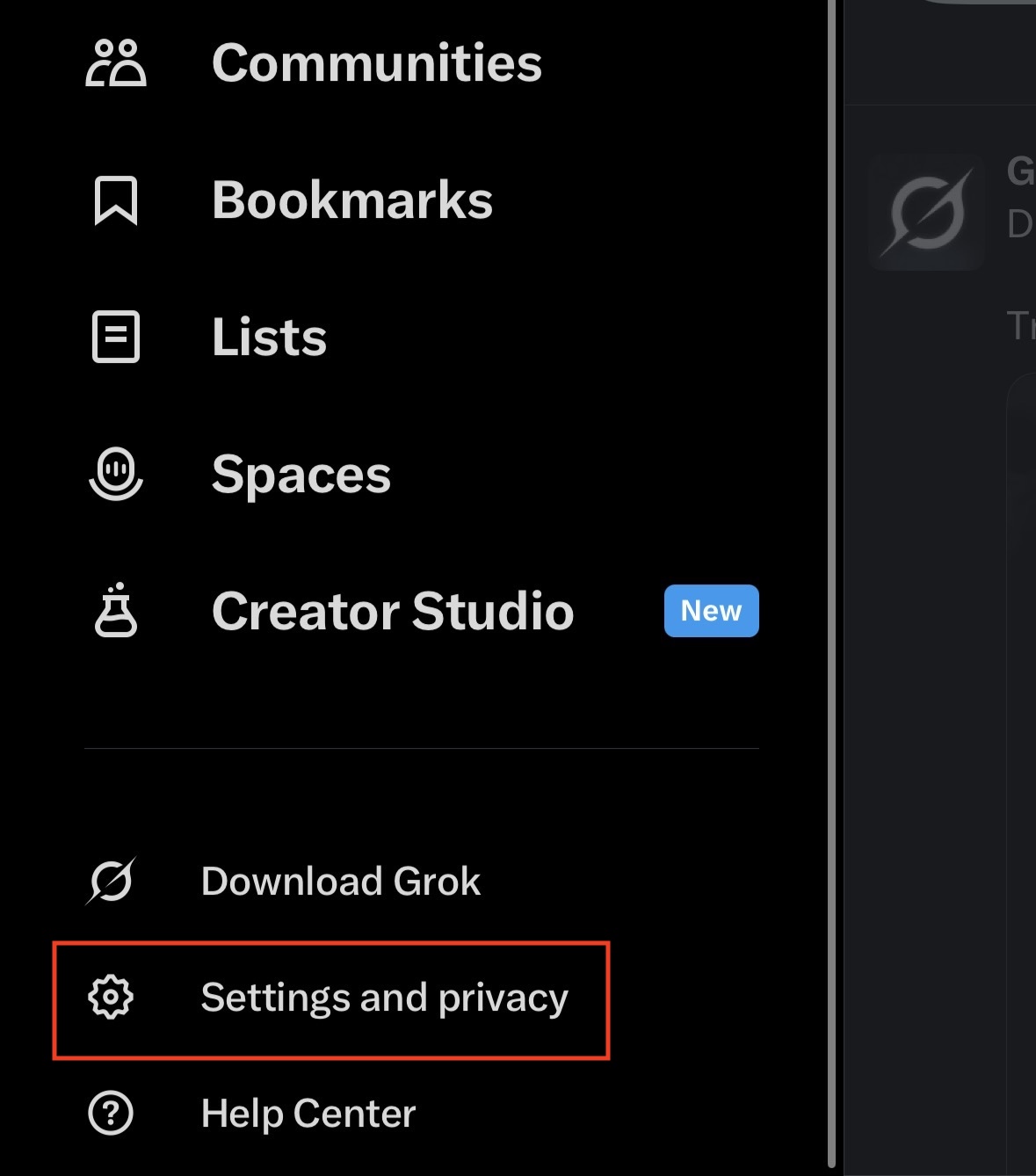Click the Grok logo beside Download Grok
Screen dimensions: 1036x1176
(x=111, y=881)
